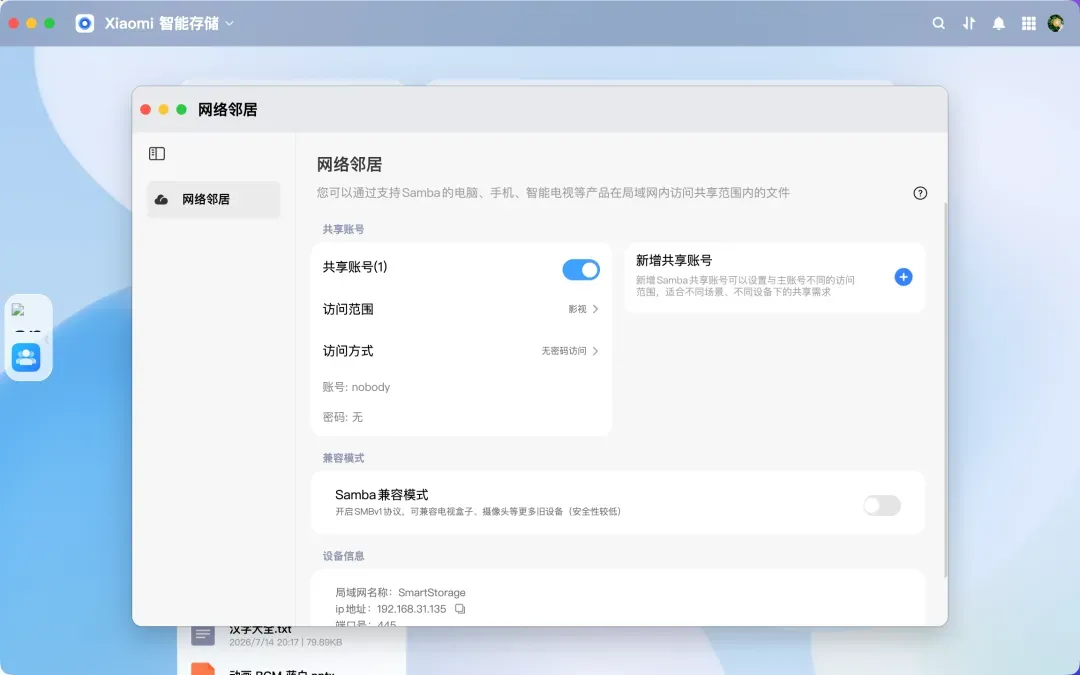
Task: Click the settings window vertical scrollbar
Action: tap(945, 389)
